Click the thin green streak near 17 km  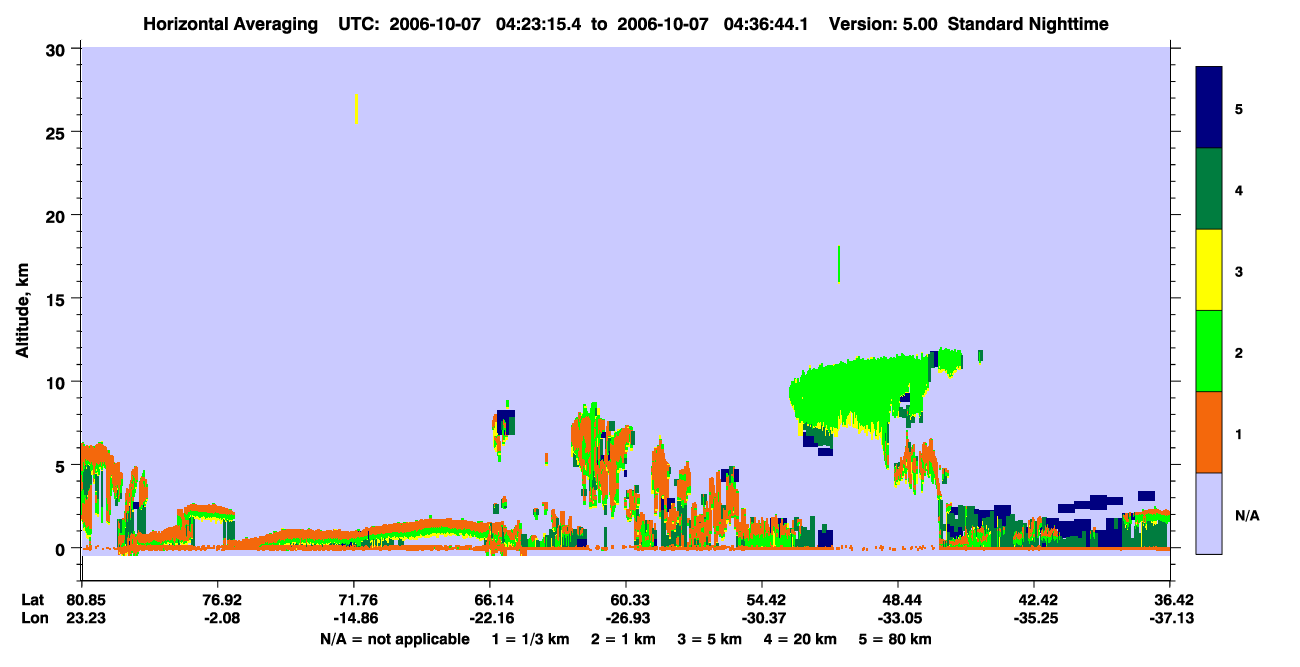(838, 264)
